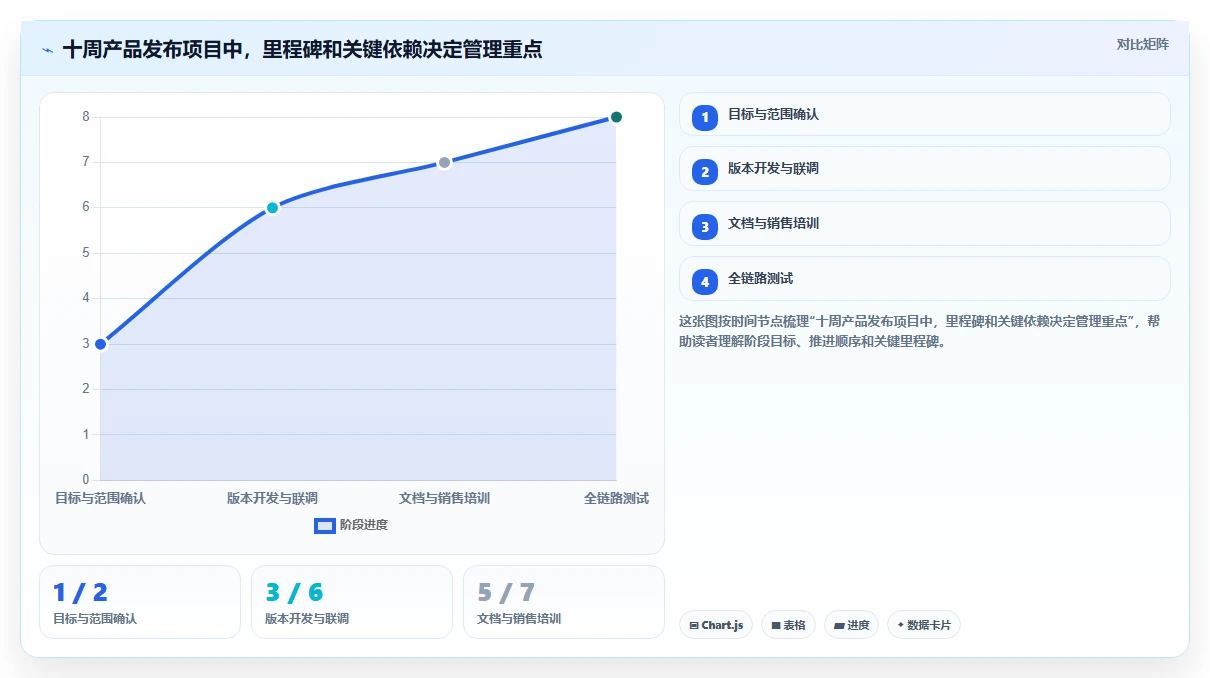Select step 4 全链路测试 in the list
1210x678 pixels.
point(924,279)
